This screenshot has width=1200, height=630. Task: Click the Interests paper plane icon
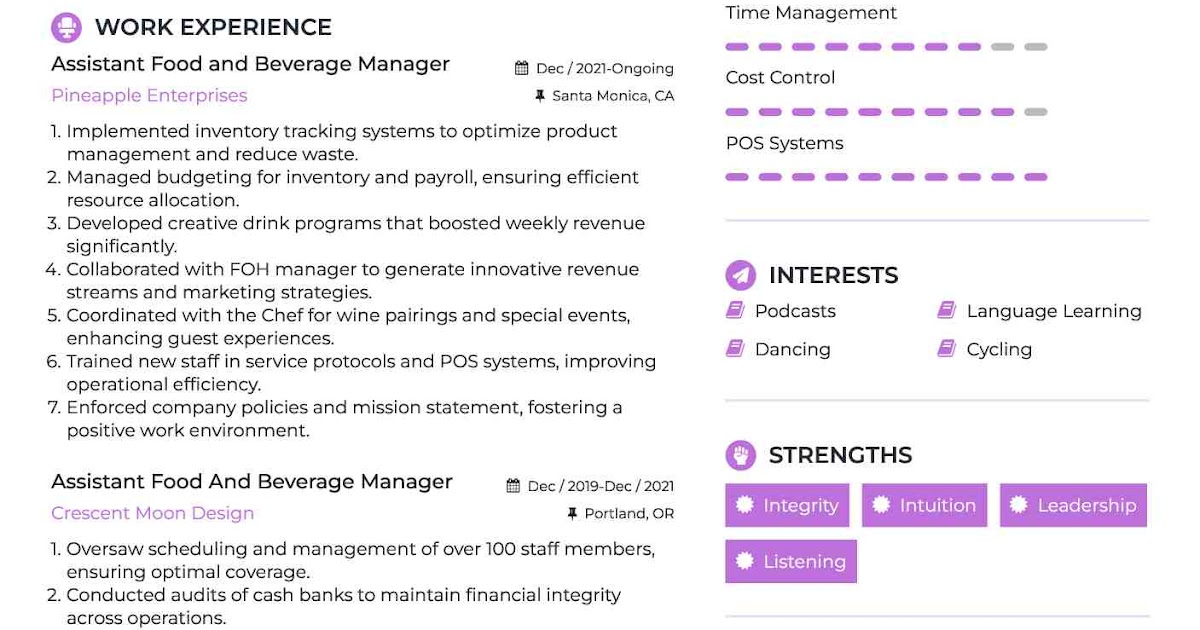tap(740, 275)
